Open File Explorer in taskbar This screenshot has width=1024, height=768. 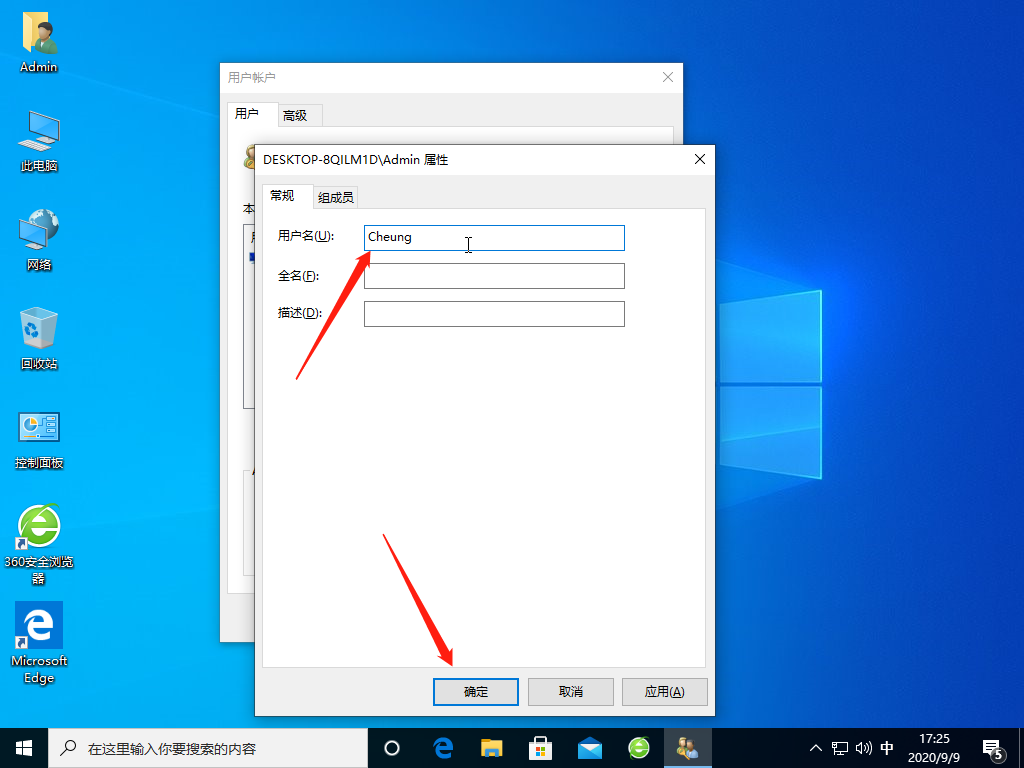pyautogui.click(x=491, y=747)
